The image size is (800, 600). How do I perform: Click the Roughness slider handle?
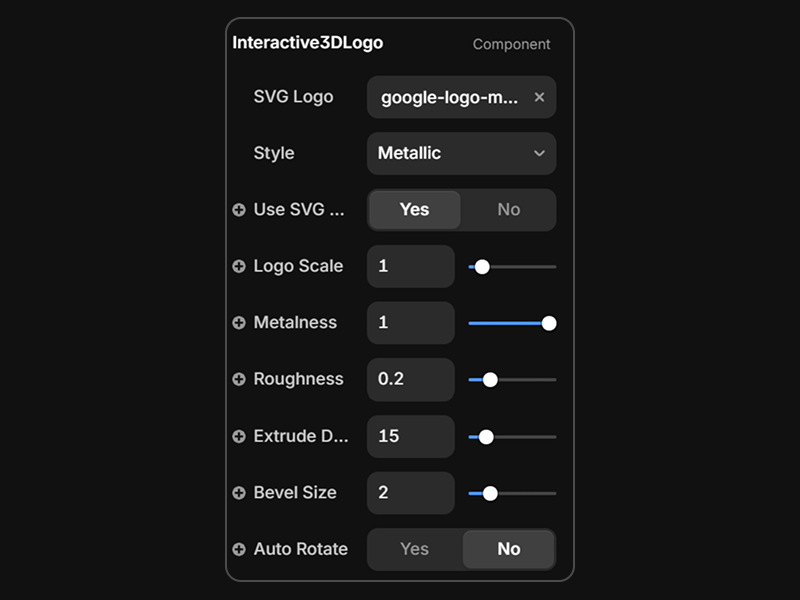[x=490, y=380]
